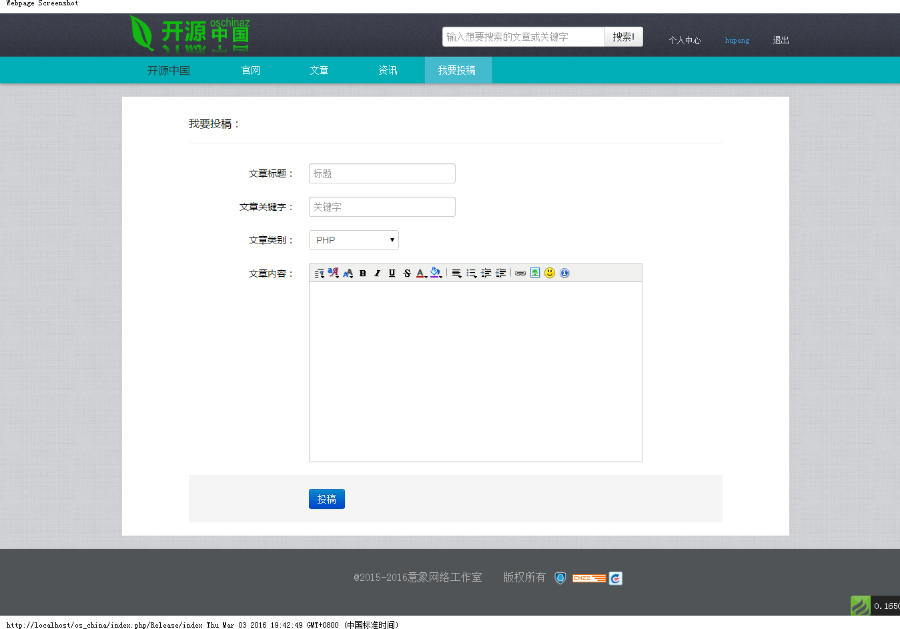Open the emoticon smiley picker

click(549, 271)
